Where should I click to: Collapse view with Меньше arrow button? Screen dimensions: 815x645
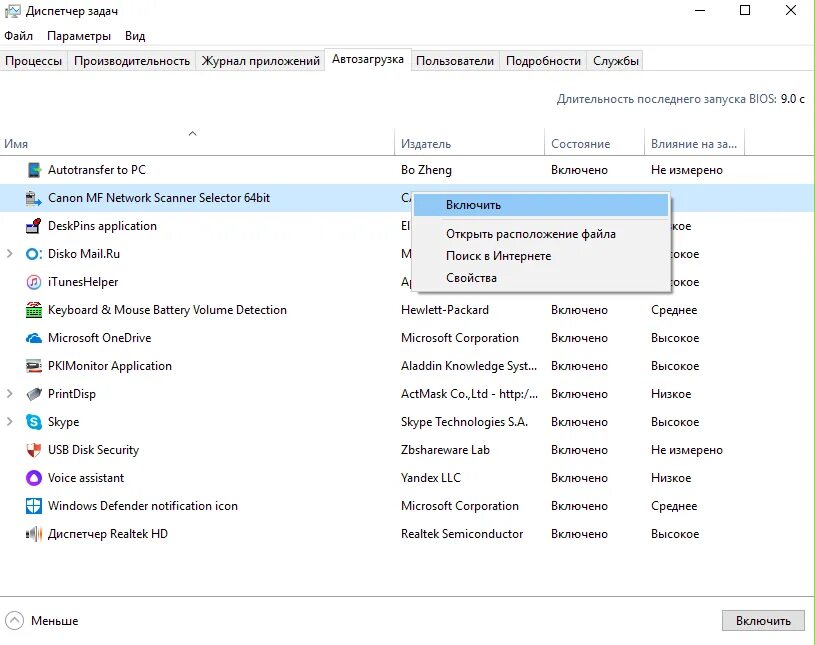tap(15, 621)
